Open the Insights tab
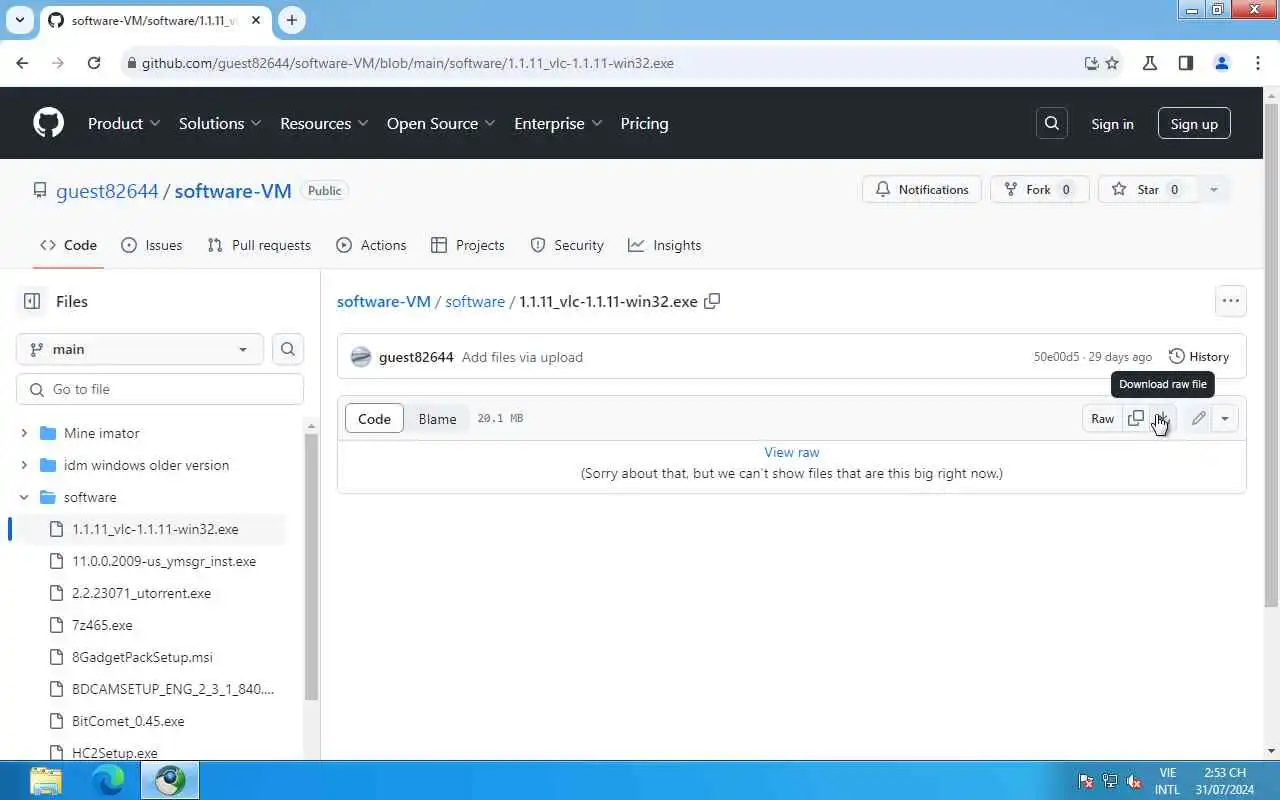The height and width of the screenshot is (800, 1280). pyautogui.click(x=665, y=245)
